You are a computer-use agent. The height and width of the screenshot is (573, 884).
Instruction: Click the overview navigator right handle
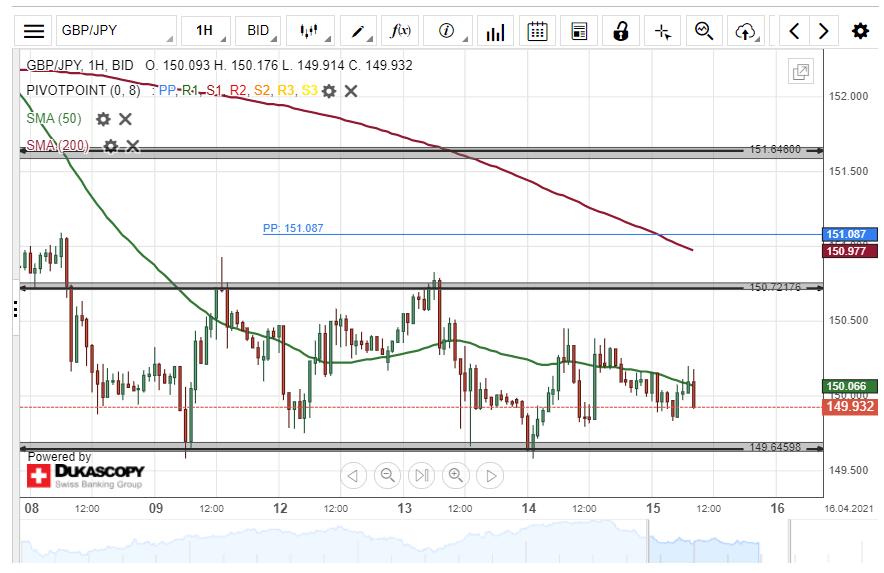790,541
